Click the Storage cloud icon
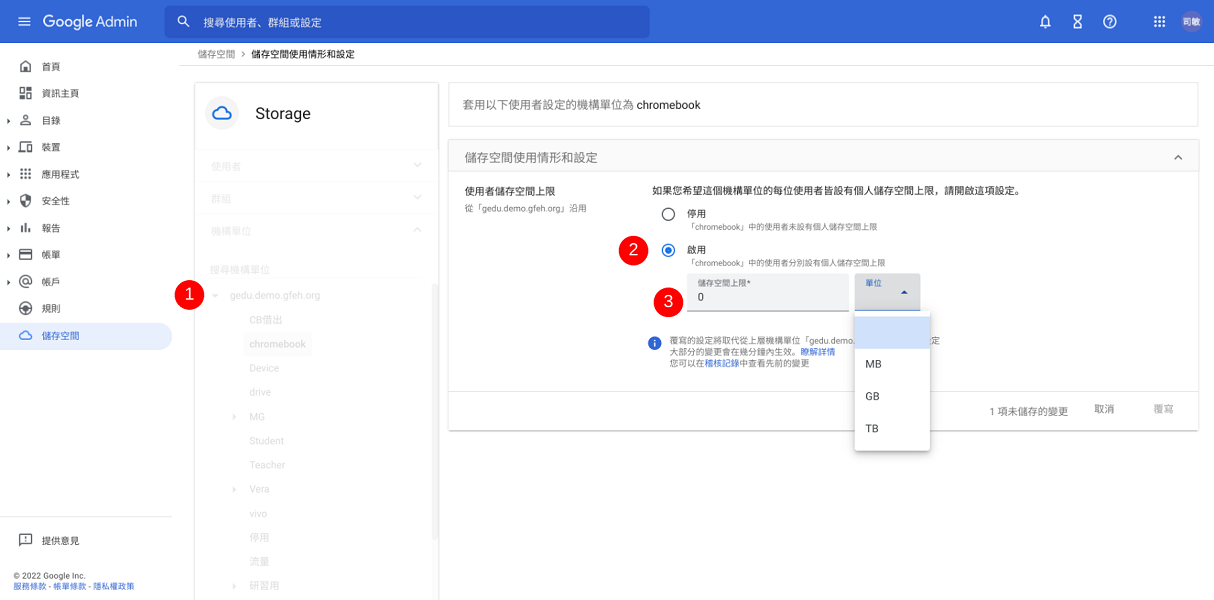 tap(222, 113)
